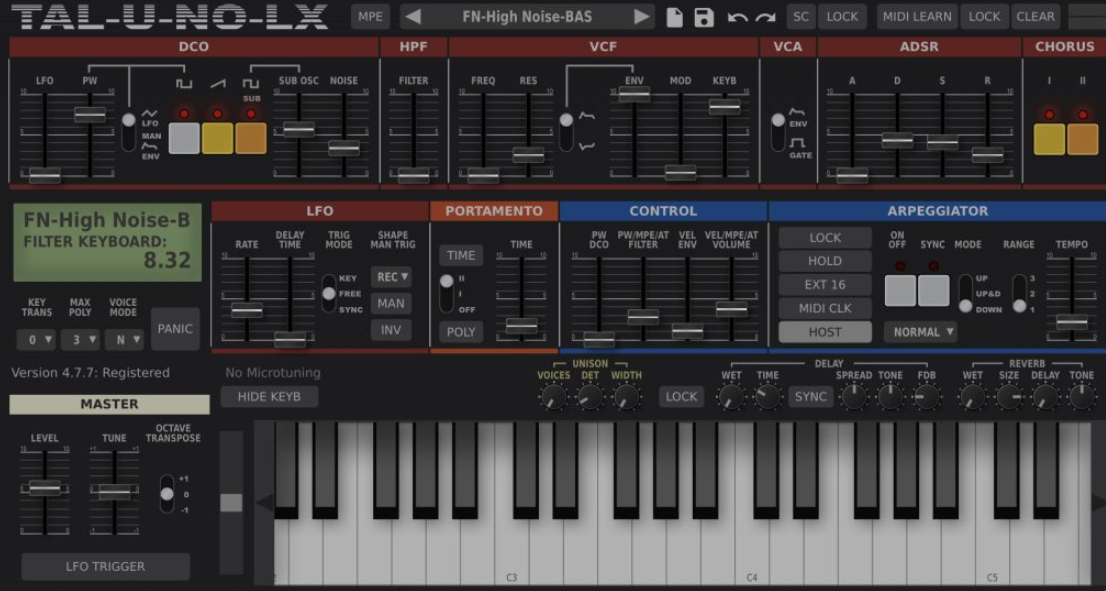
Task: Flip the octave transpose switch
Action: point(167,494)
